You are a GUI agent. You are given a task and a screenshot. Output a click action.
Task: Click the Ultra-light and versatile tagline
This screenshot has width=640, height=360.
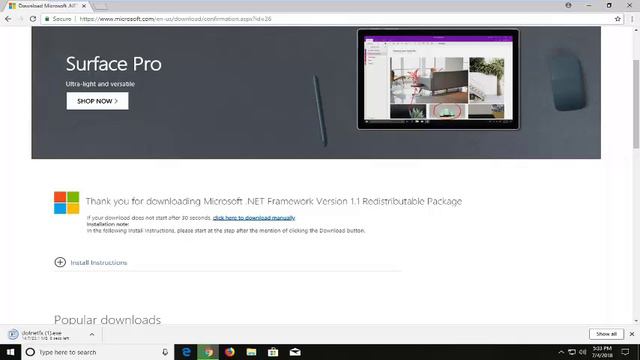(100, 84)
